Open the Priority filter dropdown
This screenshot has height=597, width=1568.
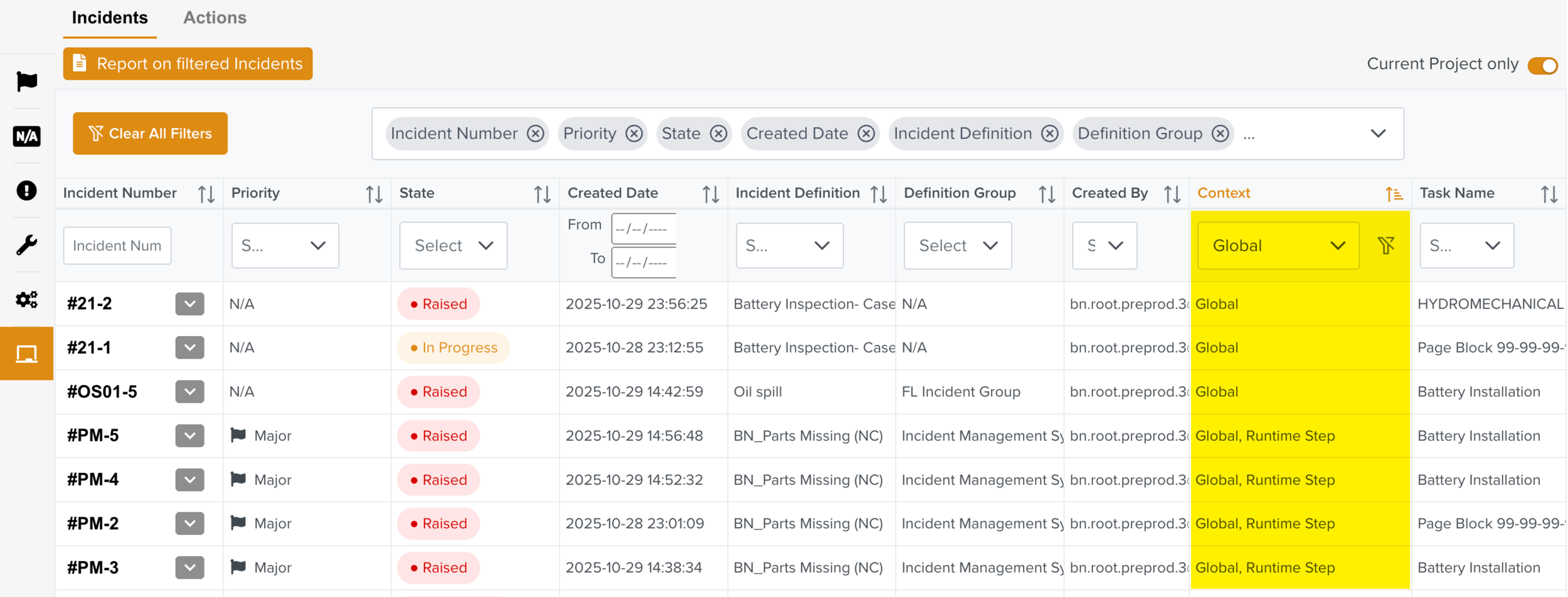click(285, 246)
